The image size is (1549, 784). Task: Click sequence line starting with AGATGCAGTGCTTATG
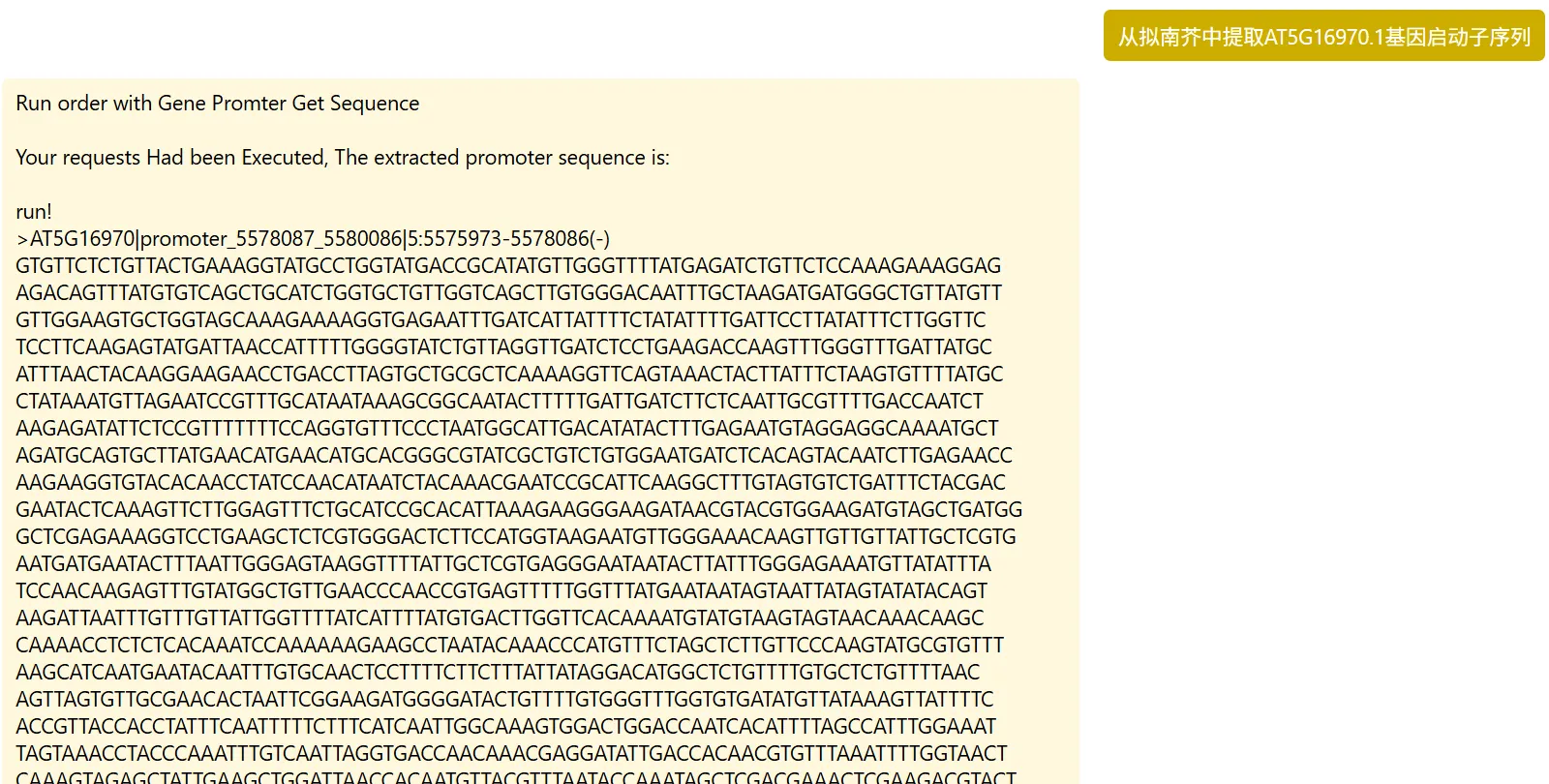[x=513, y=456]
